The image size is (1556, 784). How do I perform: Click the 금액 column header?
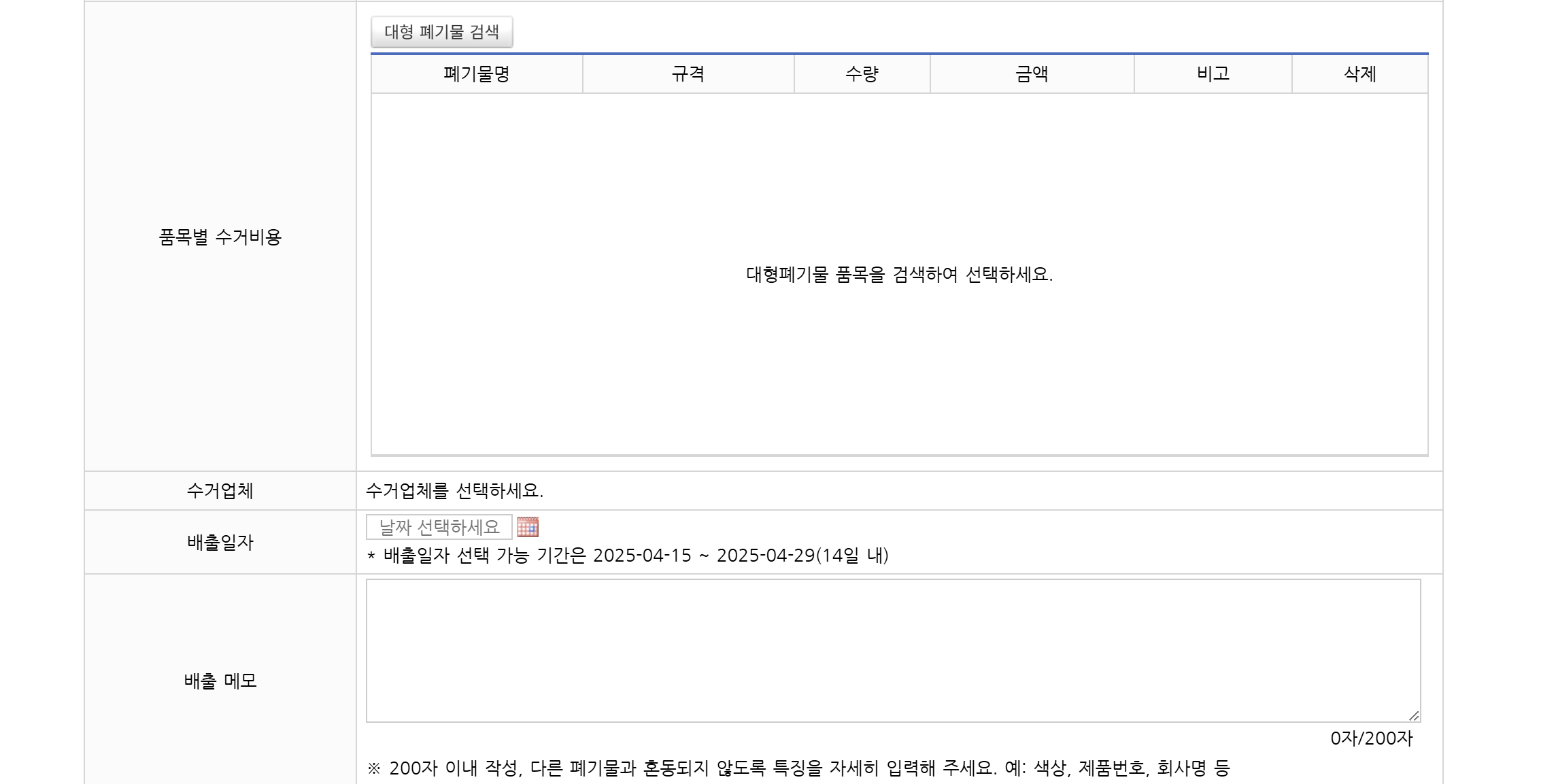1031,75
